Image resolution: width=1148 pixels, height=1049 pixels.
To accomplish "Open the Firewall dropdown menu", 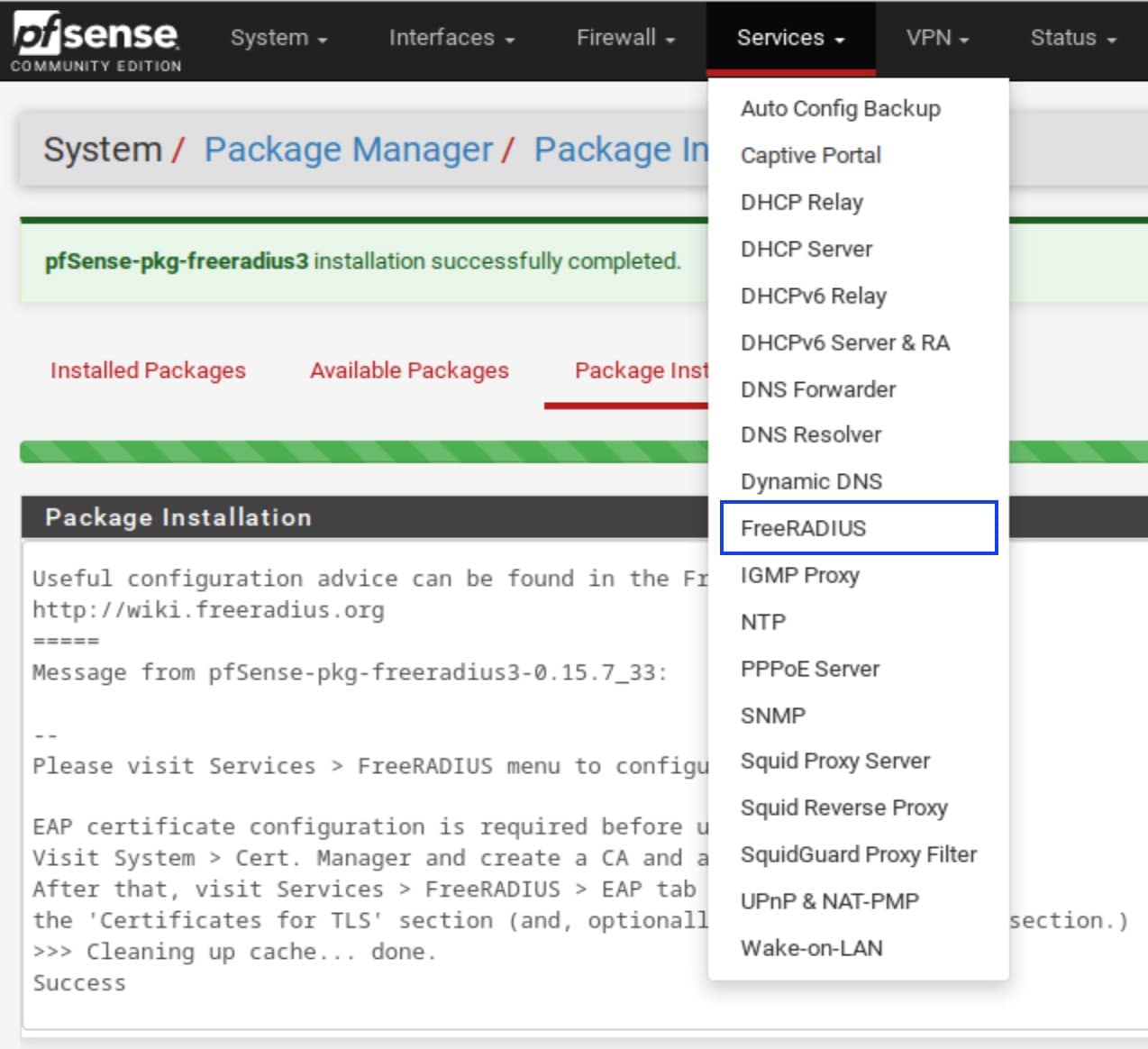I will point(625,38).
